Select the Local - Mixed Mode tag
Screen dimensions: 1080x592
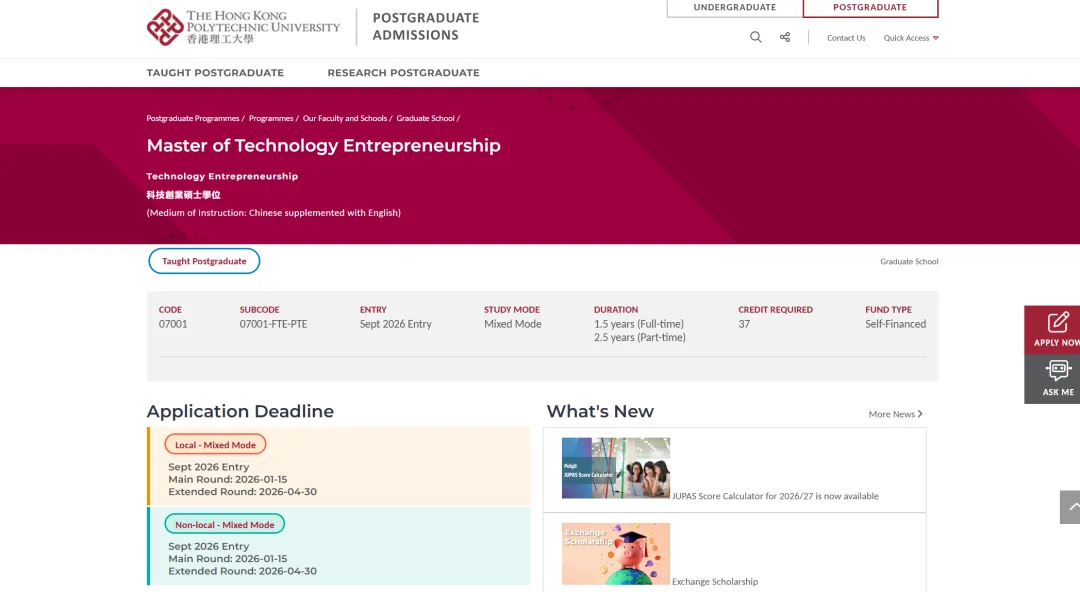pyautogui.click(x=215, y=445)
